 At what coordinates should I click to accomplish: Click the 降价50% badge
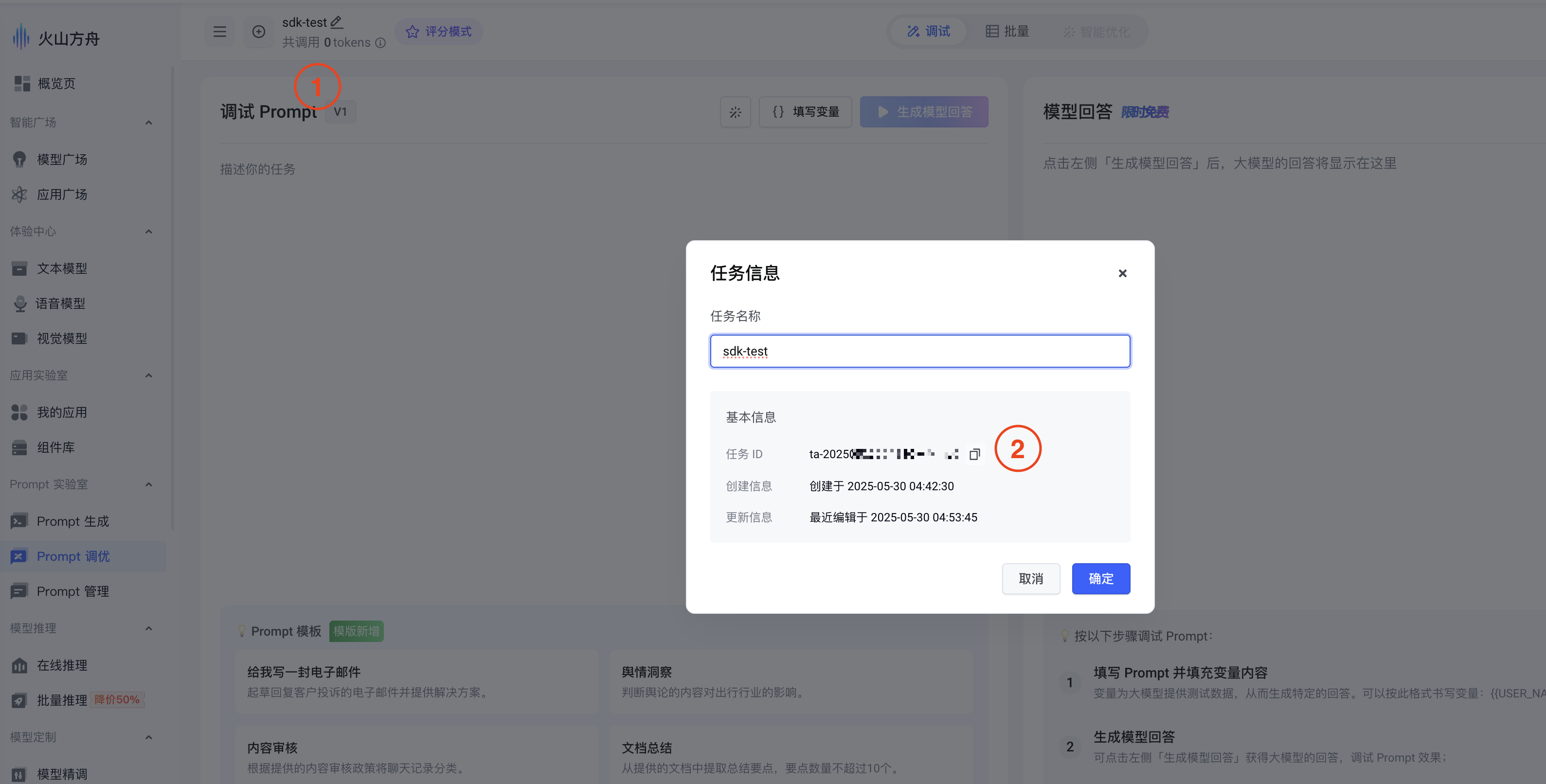[117, 700]
